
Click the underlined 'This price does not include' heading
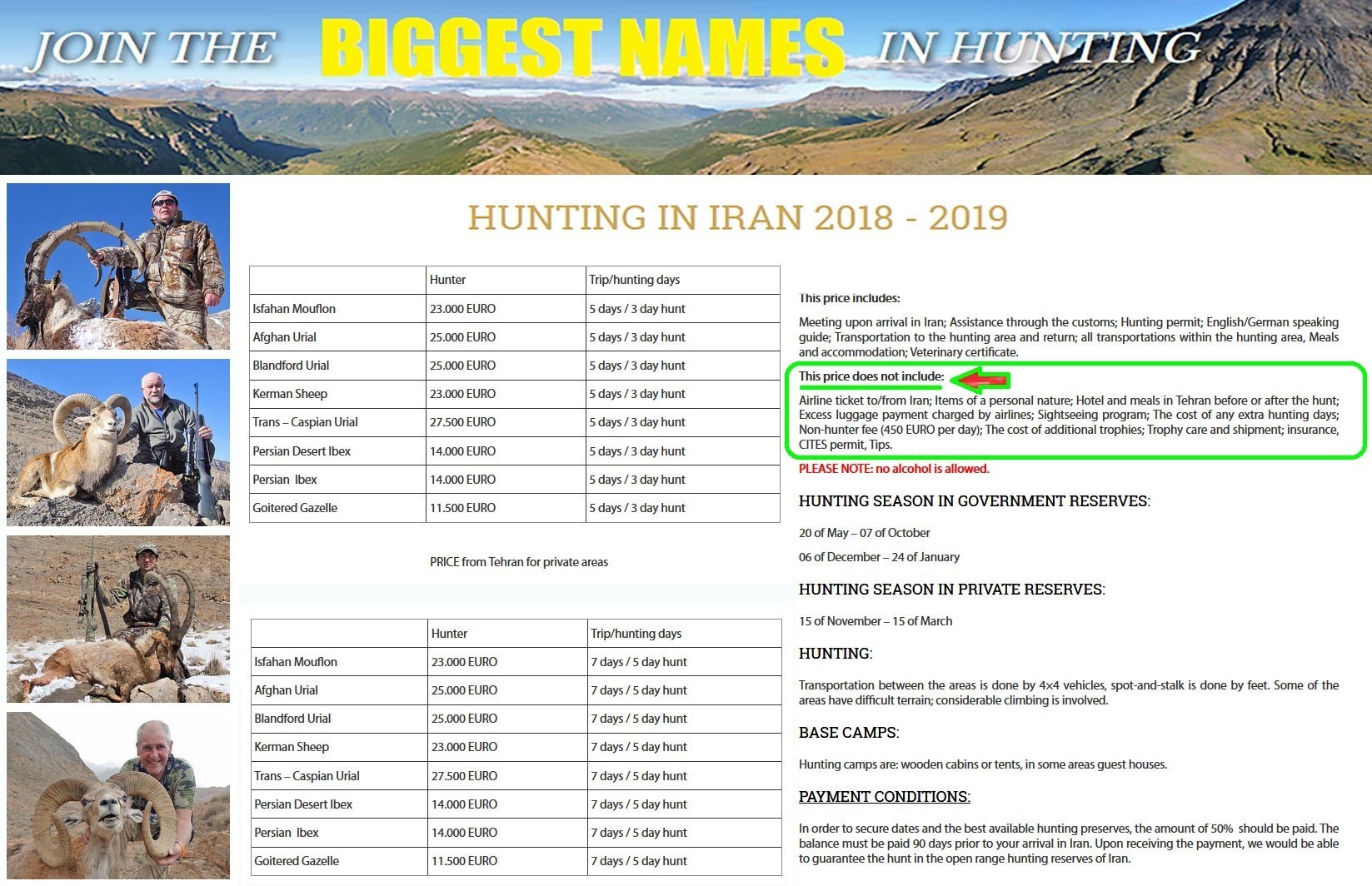click(x=871, y=376)
